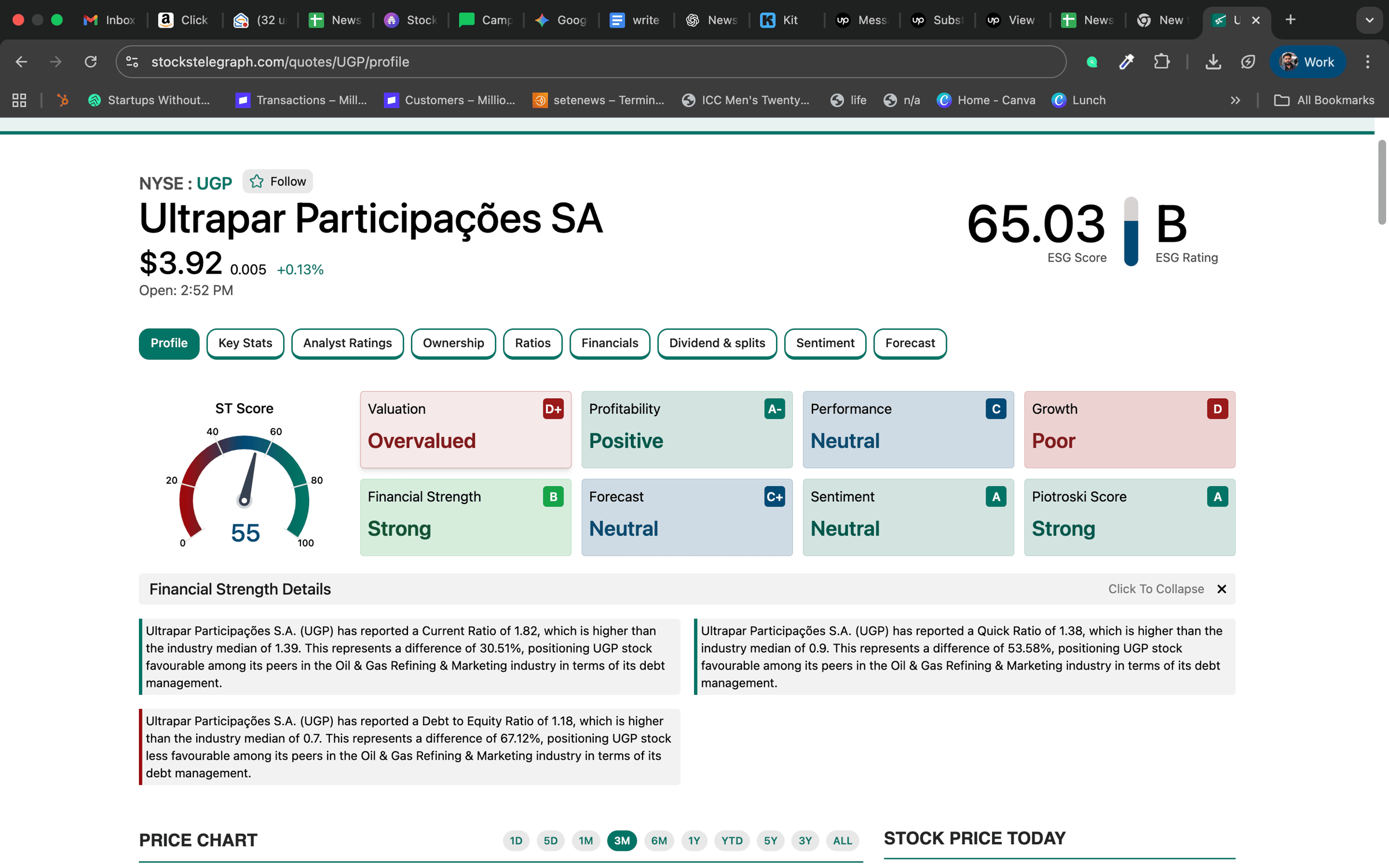This screenshot has height=868, width=1389.
Task: Open the apps grid in the bookmarks bar
Action: tap(19, 100)
